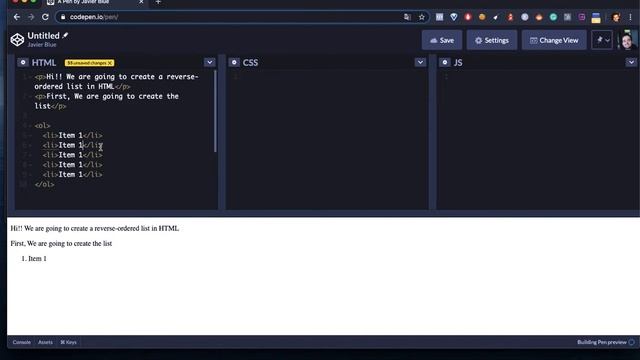Click the red figure extension icon
The height and width of the screenshot is (360, 640).
click(510, 17)
